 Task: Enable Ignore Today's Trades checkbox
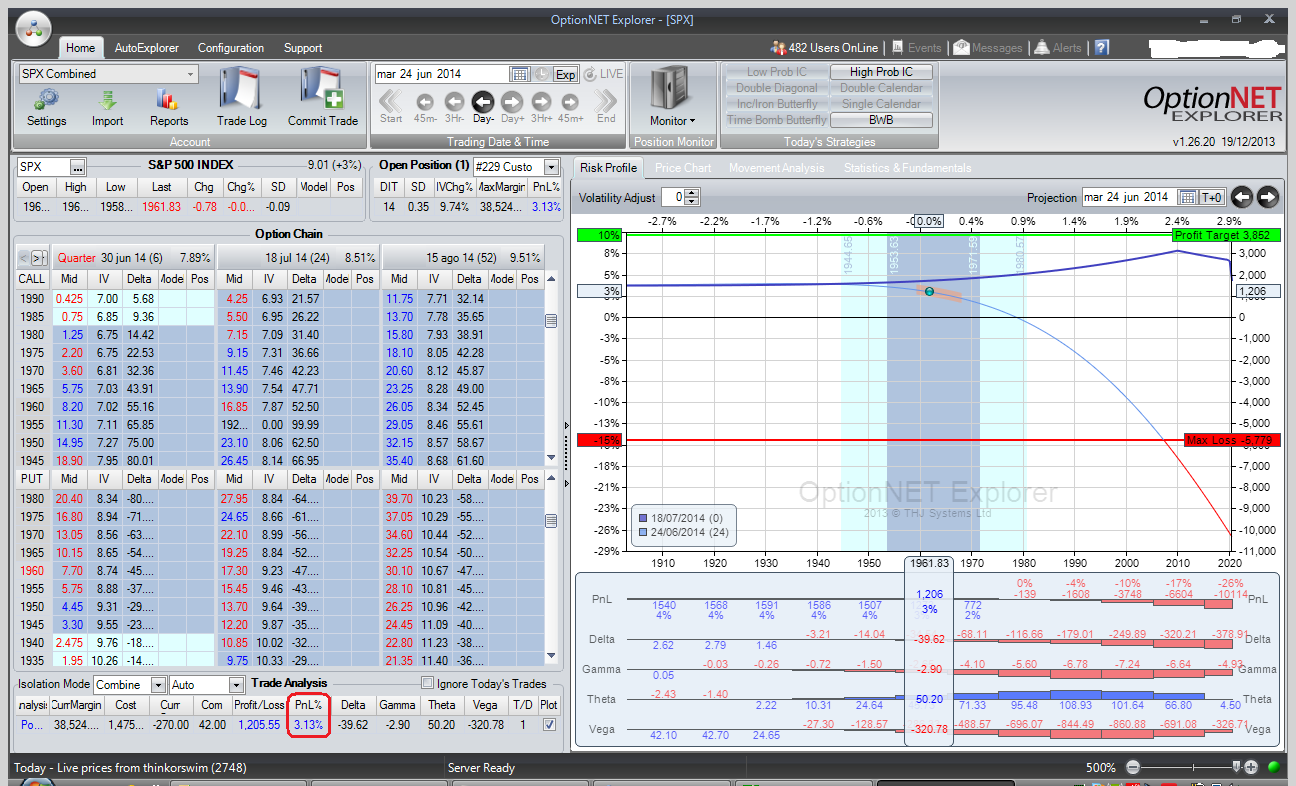pos(428,684)
